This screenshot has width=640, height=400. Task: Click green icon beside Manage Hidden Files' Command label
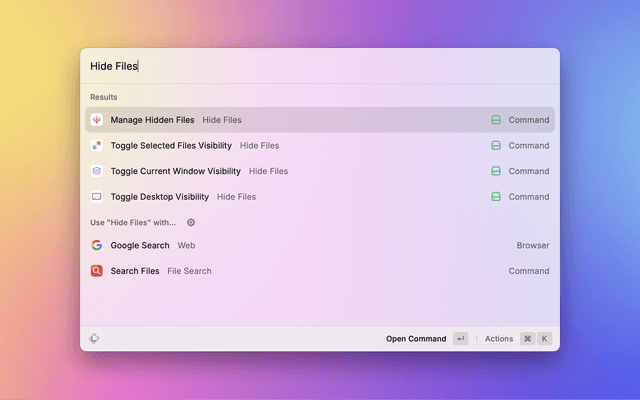click(x=495, y=120)
